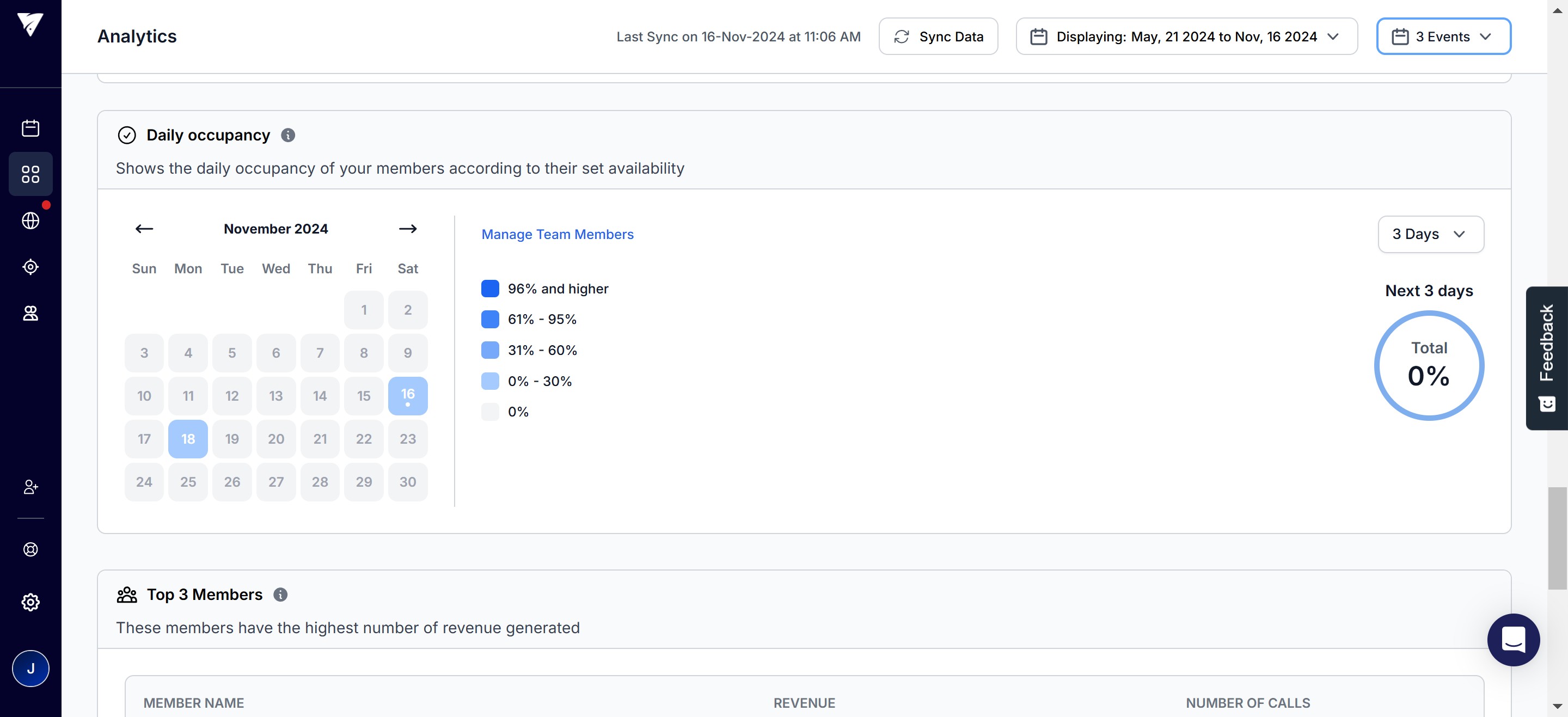Open the 3 Events dropdown

[x=1443, y=36]
